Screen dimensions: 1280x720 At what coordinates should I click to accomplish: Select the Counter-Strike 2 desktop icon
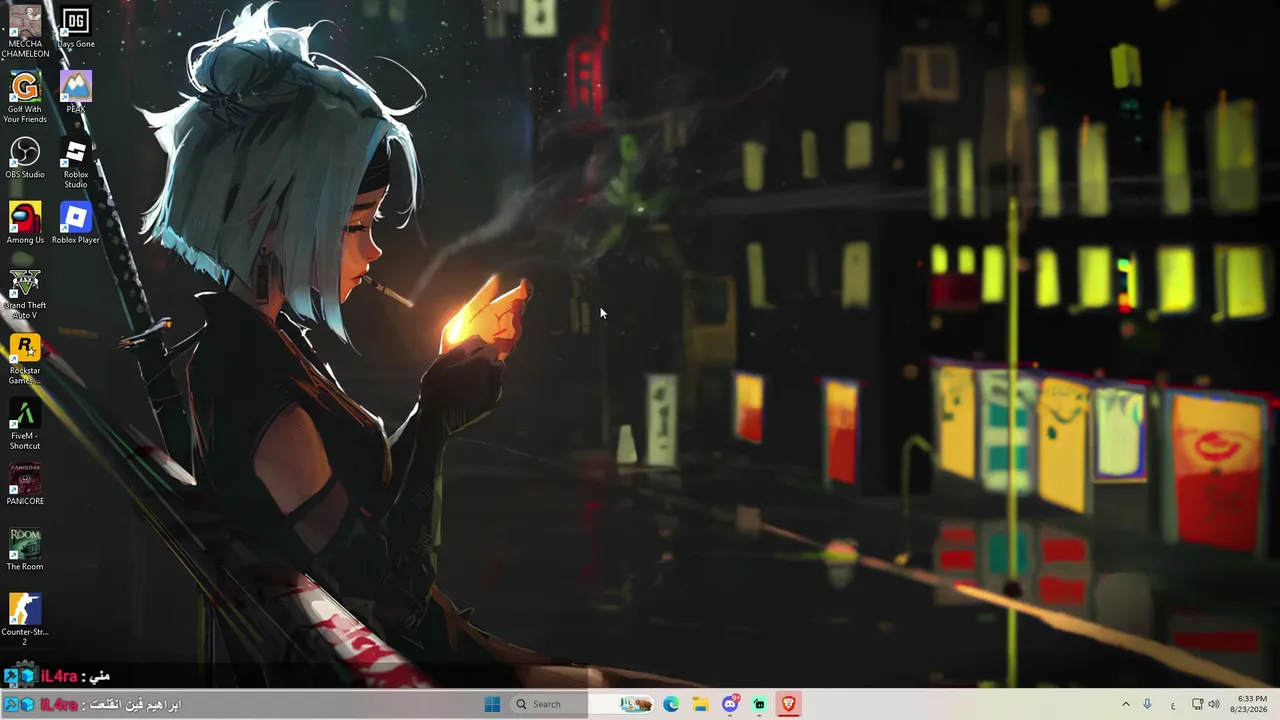click(25, 620)
